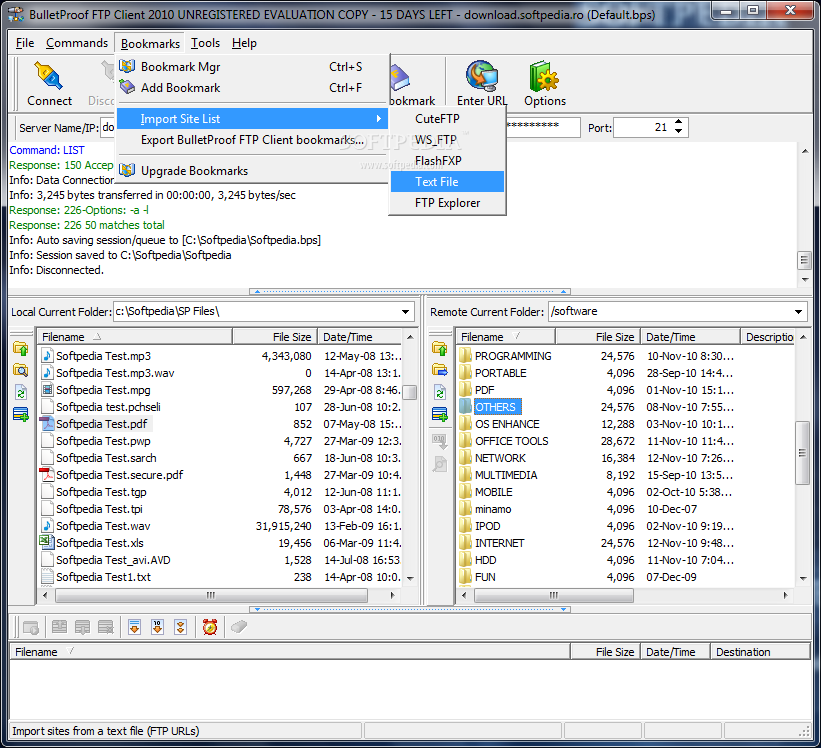Select WS_FTP import option
The image size is (821, 748).
coord(447,140)
